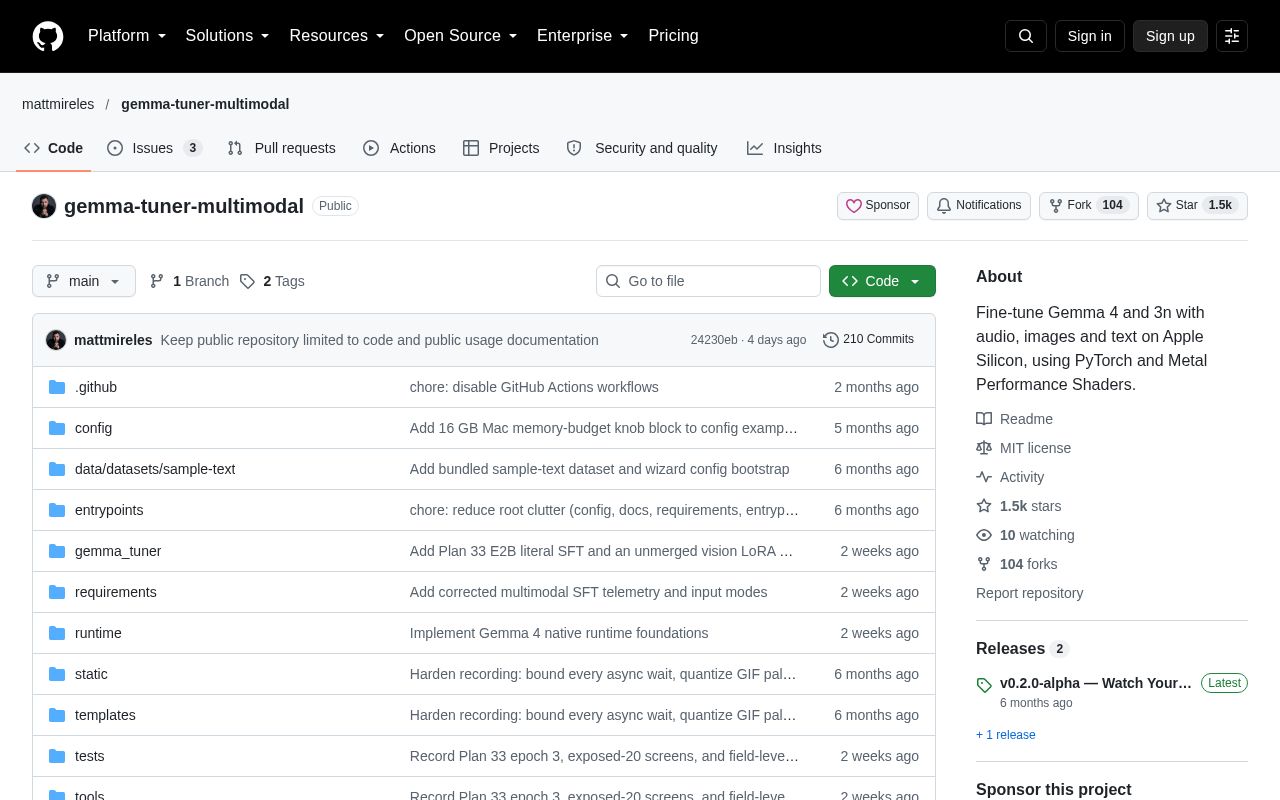Open the main branch selector
Screen dimensions: 1280x800
click(84, 281)
